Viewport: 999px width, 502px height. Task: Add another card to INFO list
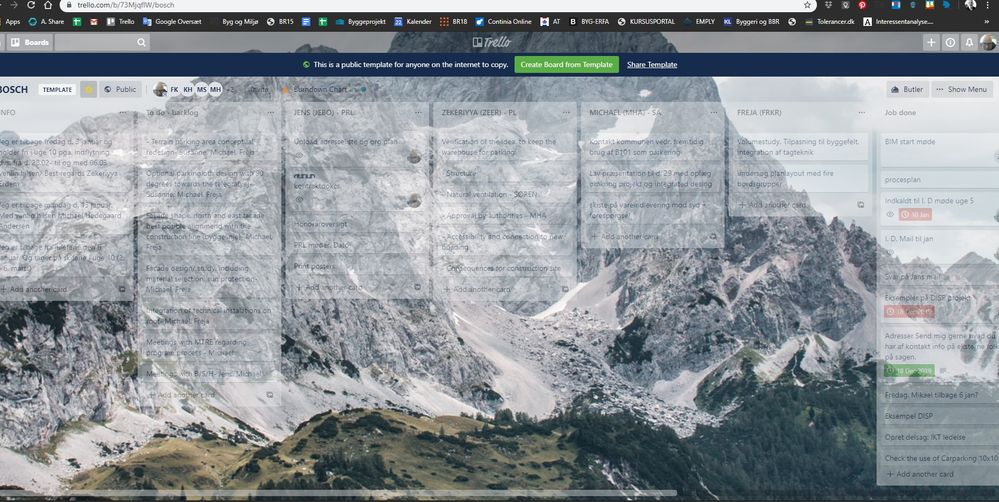point(35,289)
